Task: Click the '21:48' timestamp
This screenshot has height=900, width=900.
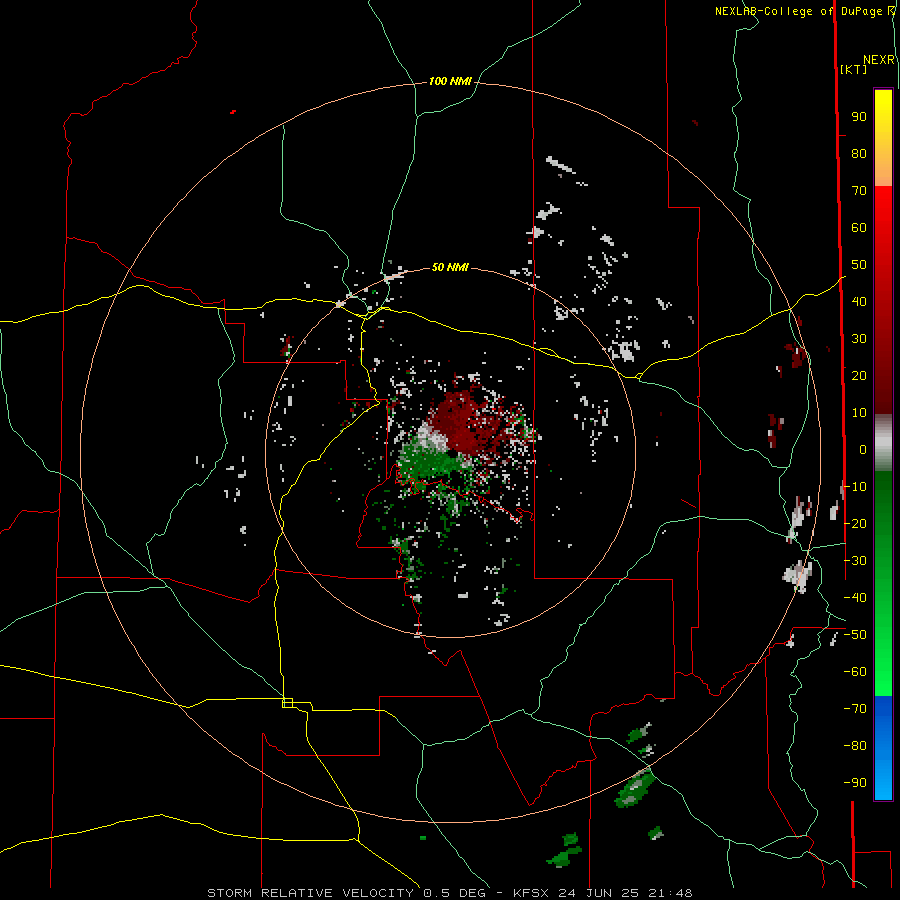Action: pos(670,893)
